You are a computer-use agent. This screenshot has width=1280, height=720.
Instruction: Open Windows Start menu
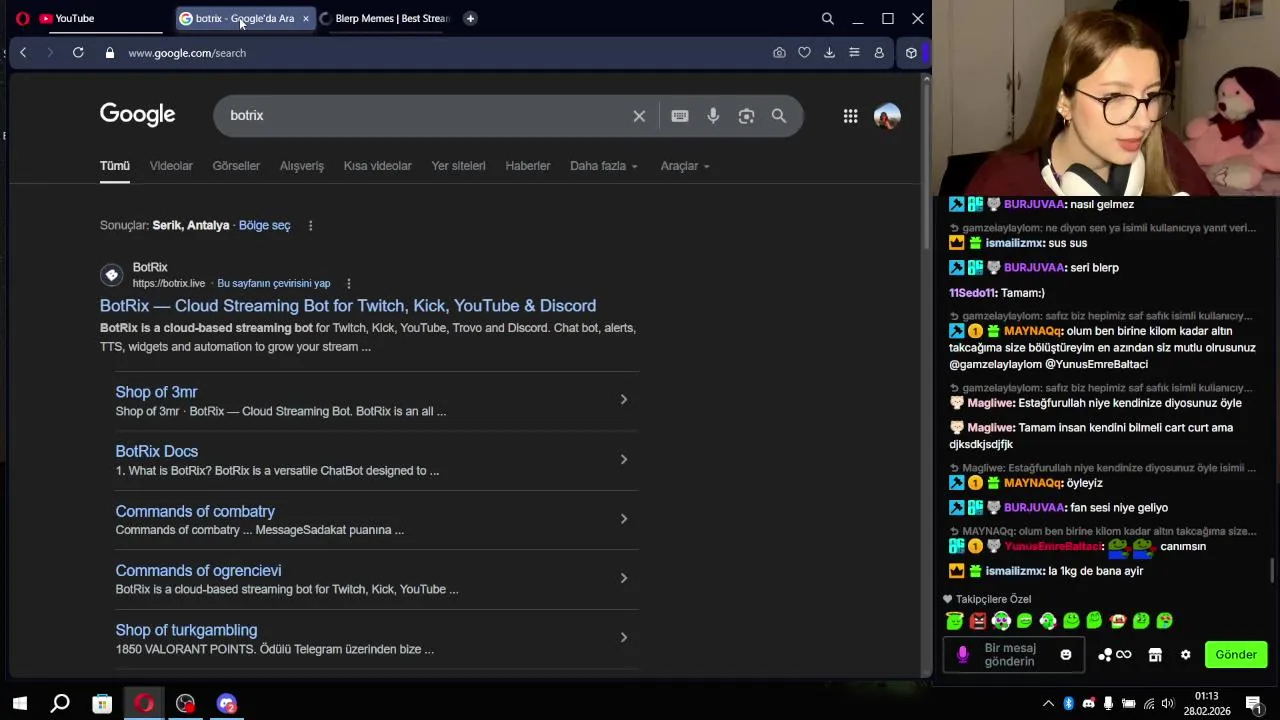(x=19, y=704)
